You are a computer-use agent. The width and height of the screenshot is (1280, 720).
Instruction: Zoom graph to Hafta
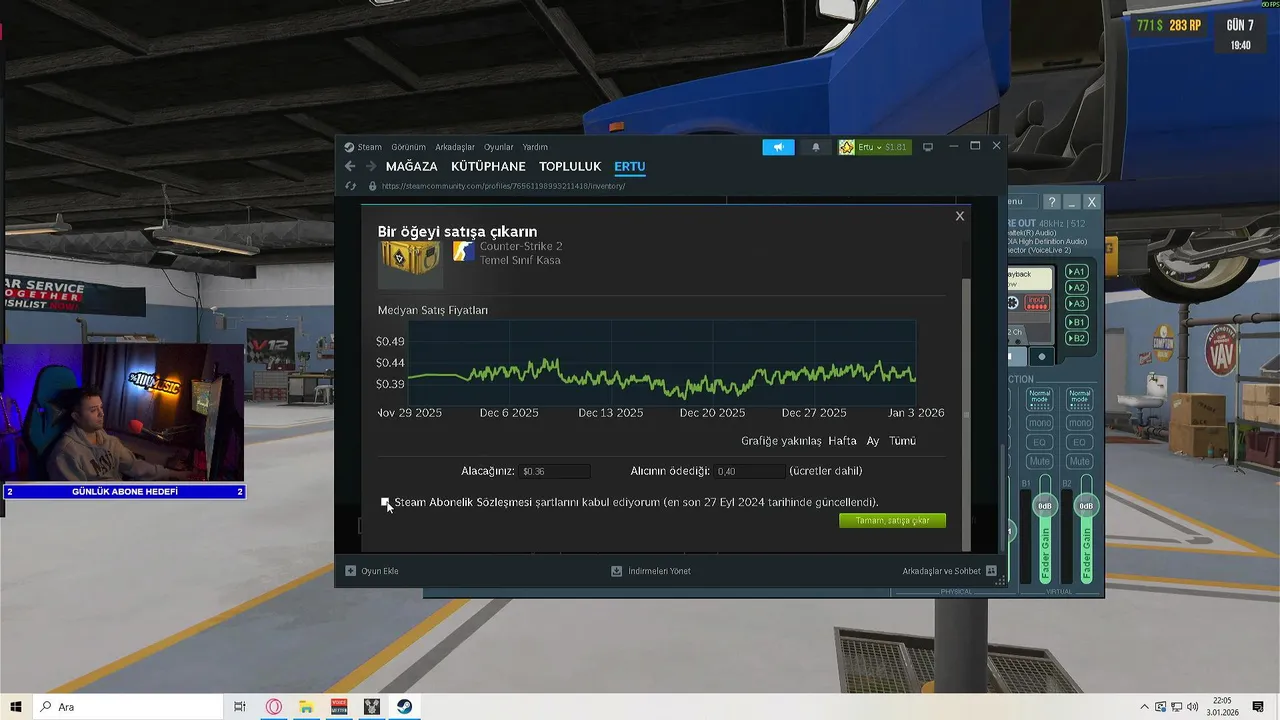842,441
